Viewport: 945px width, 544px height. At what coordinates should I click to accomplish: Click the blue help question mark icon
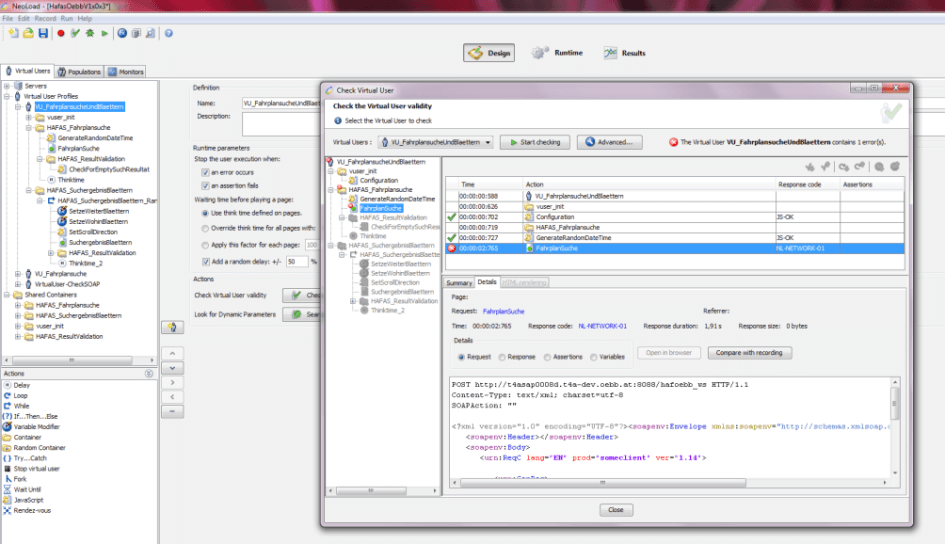[168, 33]
